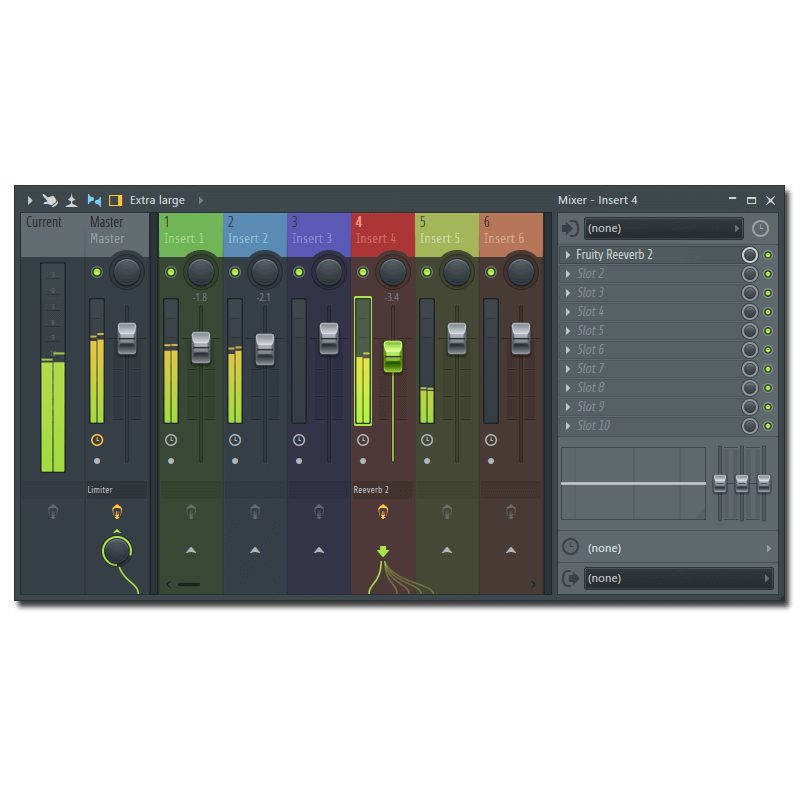Expand Slot 2 in the effects rack
800x800 pixels.
pyautogui.click(x=568, y=273)
